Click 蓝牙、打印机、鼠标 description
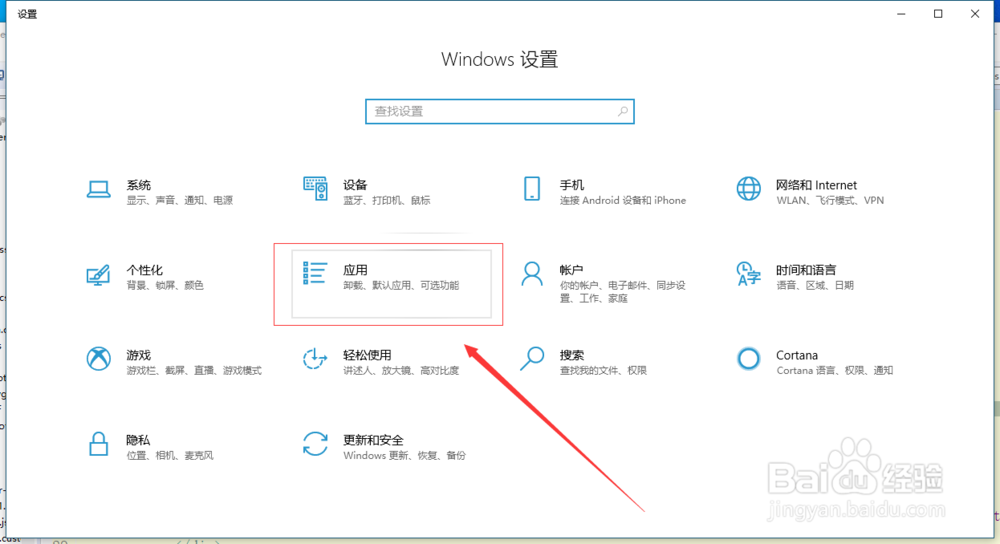 pyautogui.click(x=386, y=200)
